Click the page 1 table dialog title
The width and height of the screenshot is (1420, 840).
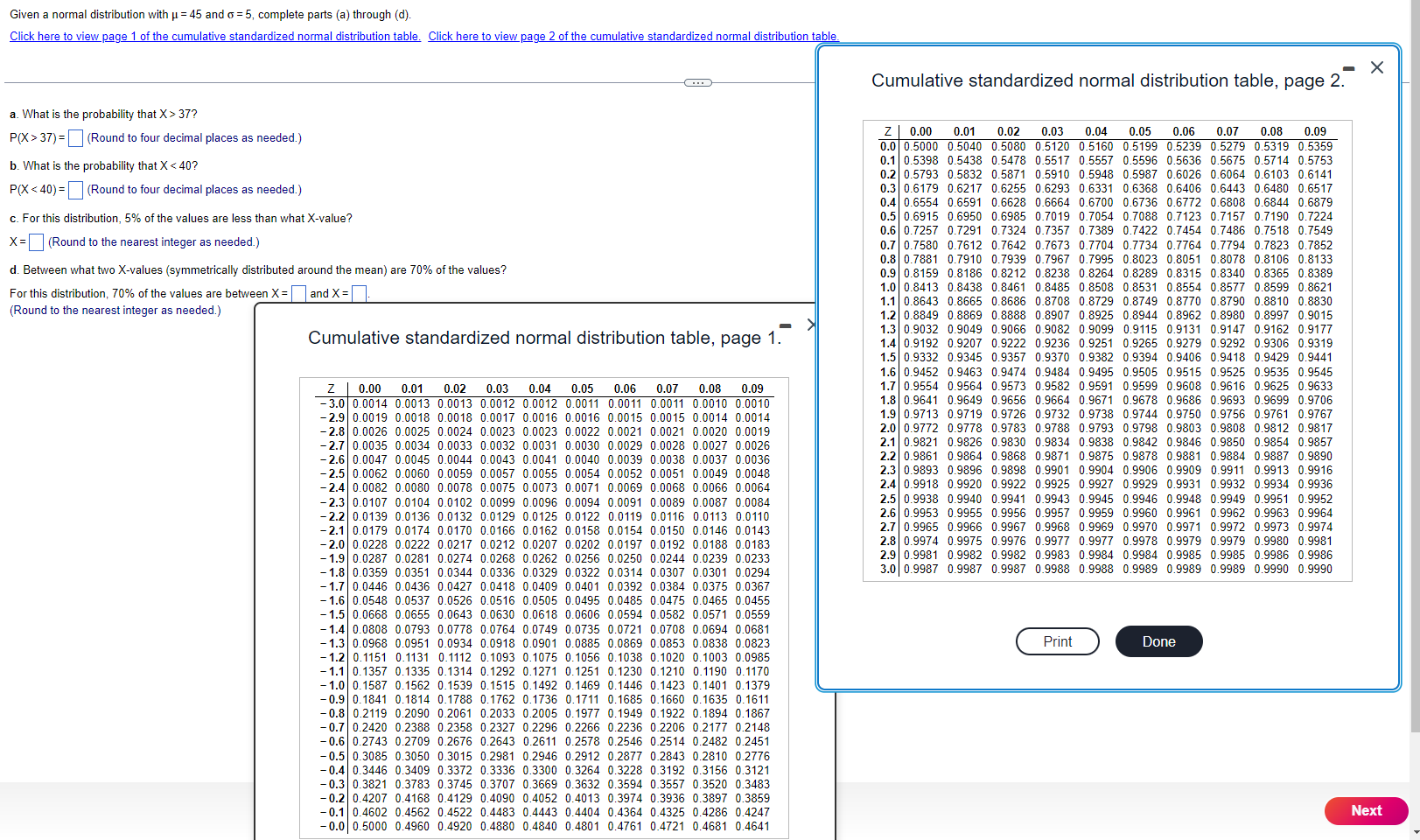point(544,338)
